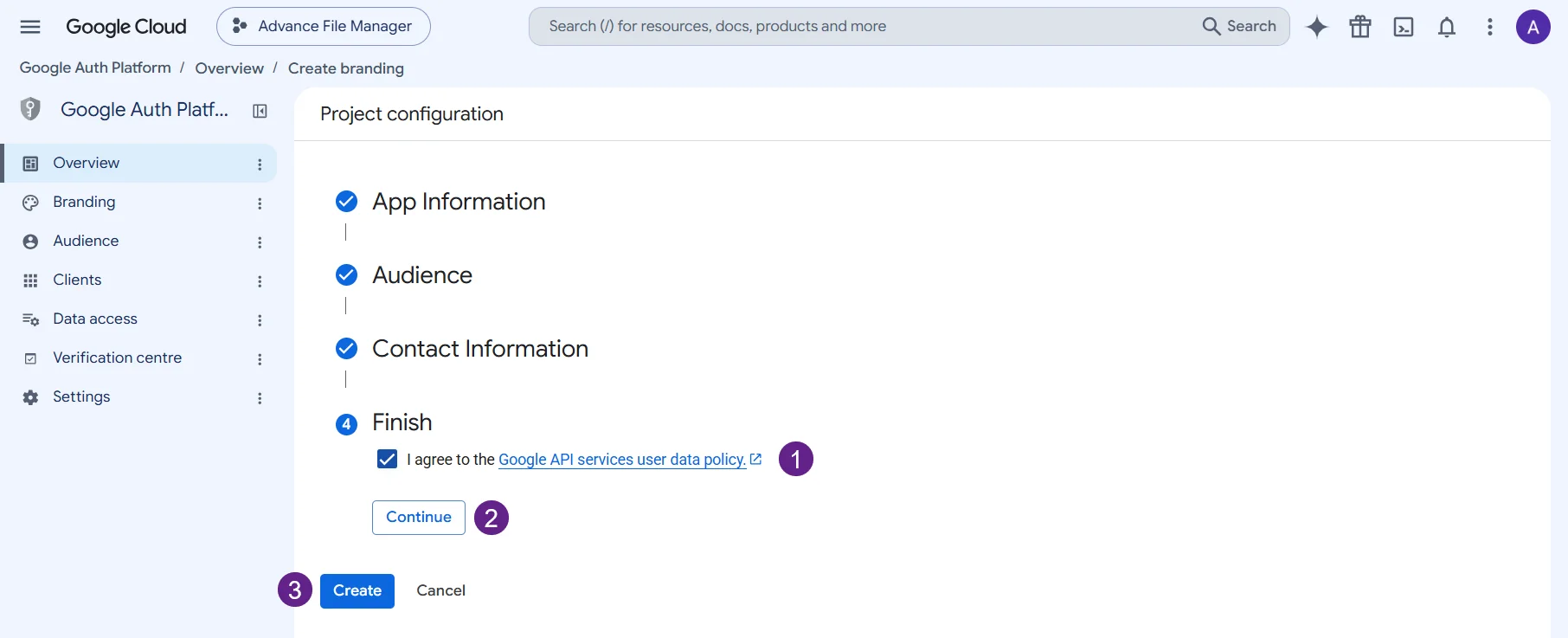Cancel the project configuration
The image size is (1568, 638).
[441, 591]
